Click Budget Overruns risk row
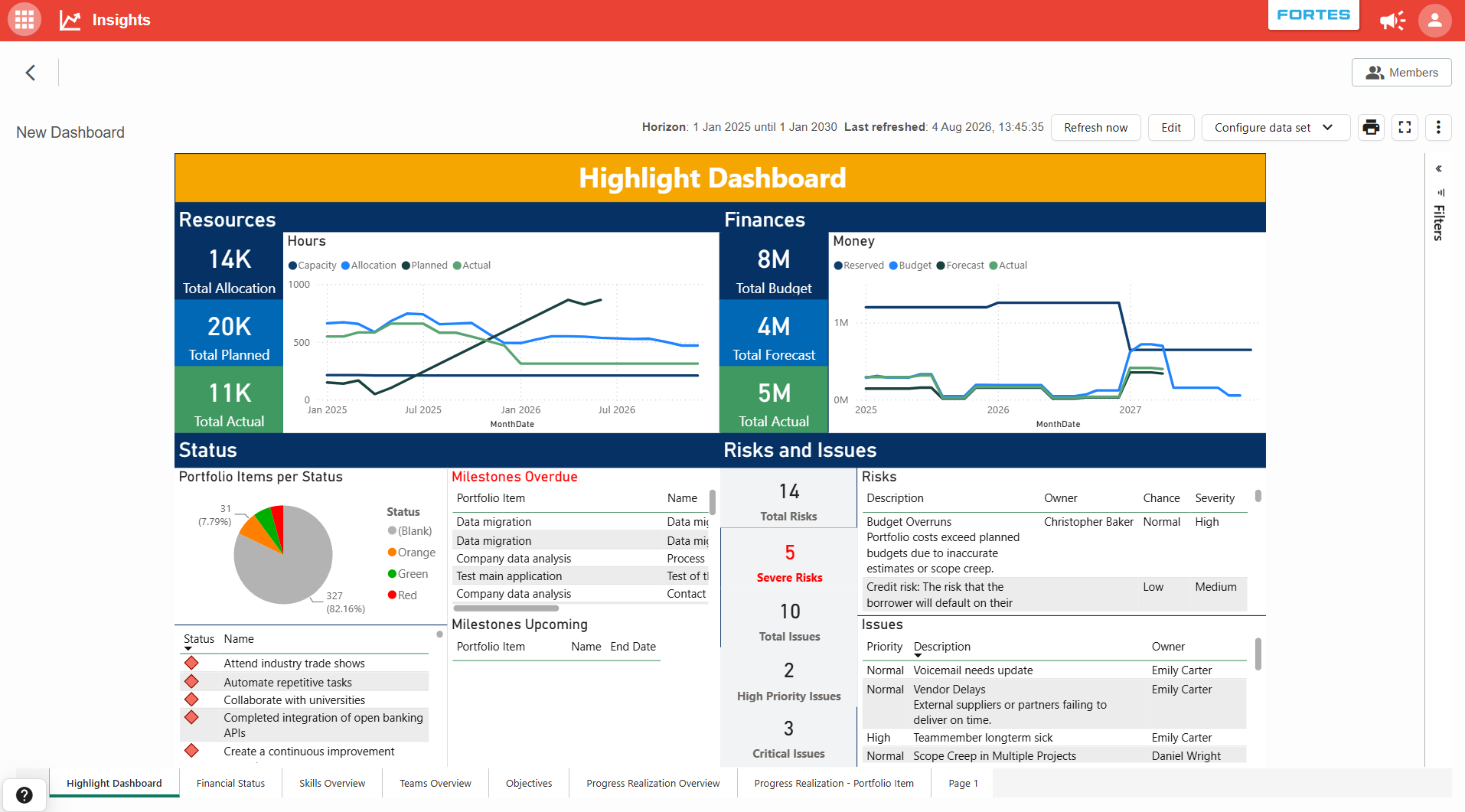Screen dimensions: 1465x812 tap(1054, 545)
